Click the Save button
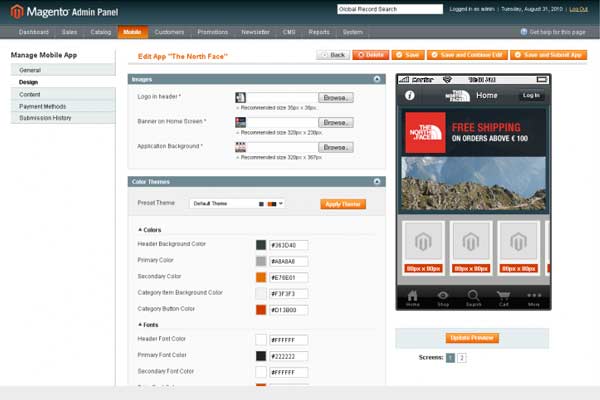This screenshot has height=400, width=600. click(x=408, y=55)
